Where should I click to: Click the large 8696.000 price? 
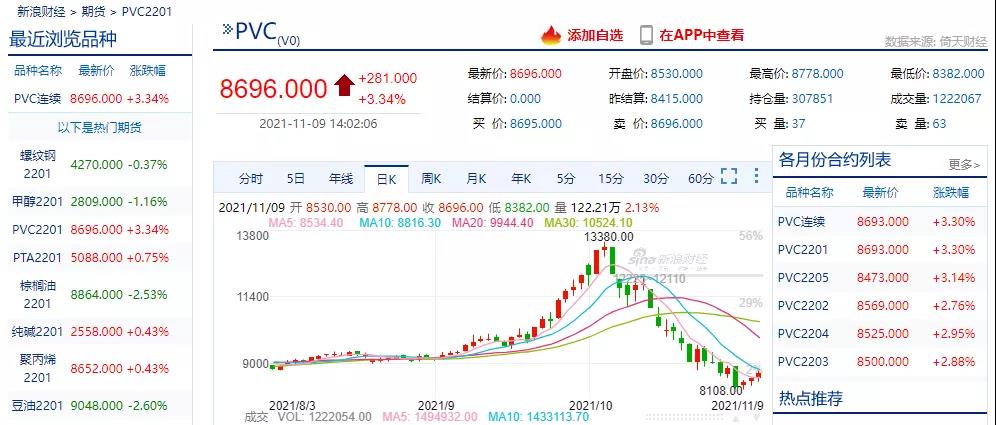tap(273, 88)
